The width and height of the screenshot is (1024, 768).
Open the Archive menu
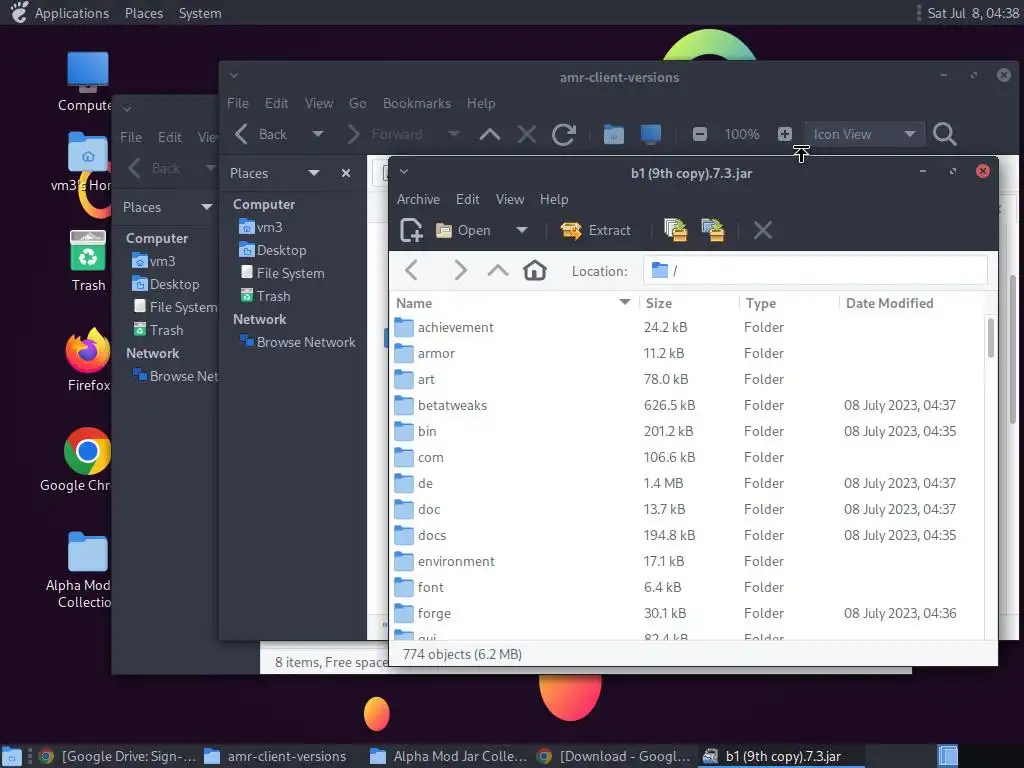pyautogui.click(x=418, y=199)
